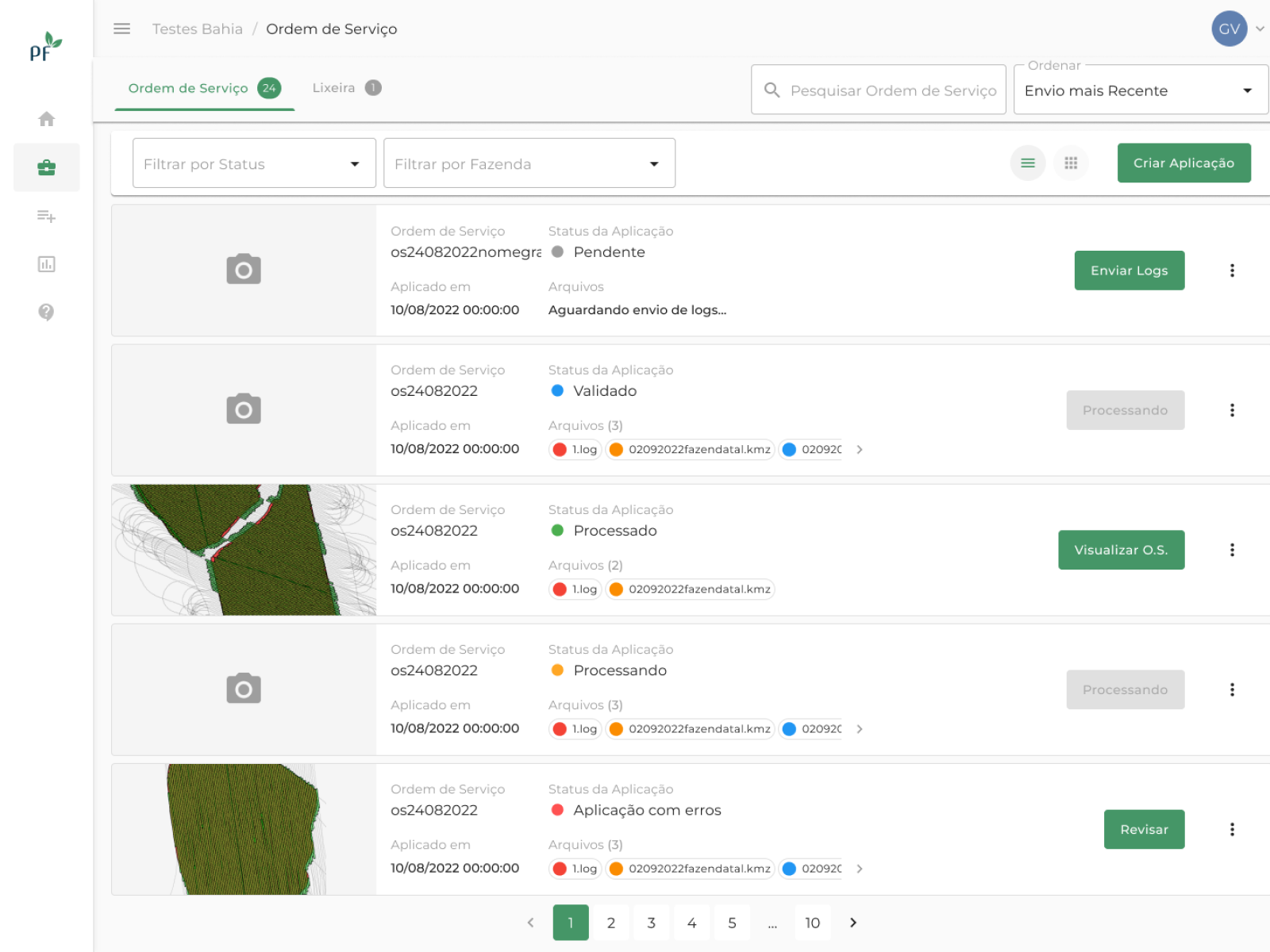The height and width of the screenshot is (952, 1270).
Task: Go to pagination page 5
Action: (732, 923)
